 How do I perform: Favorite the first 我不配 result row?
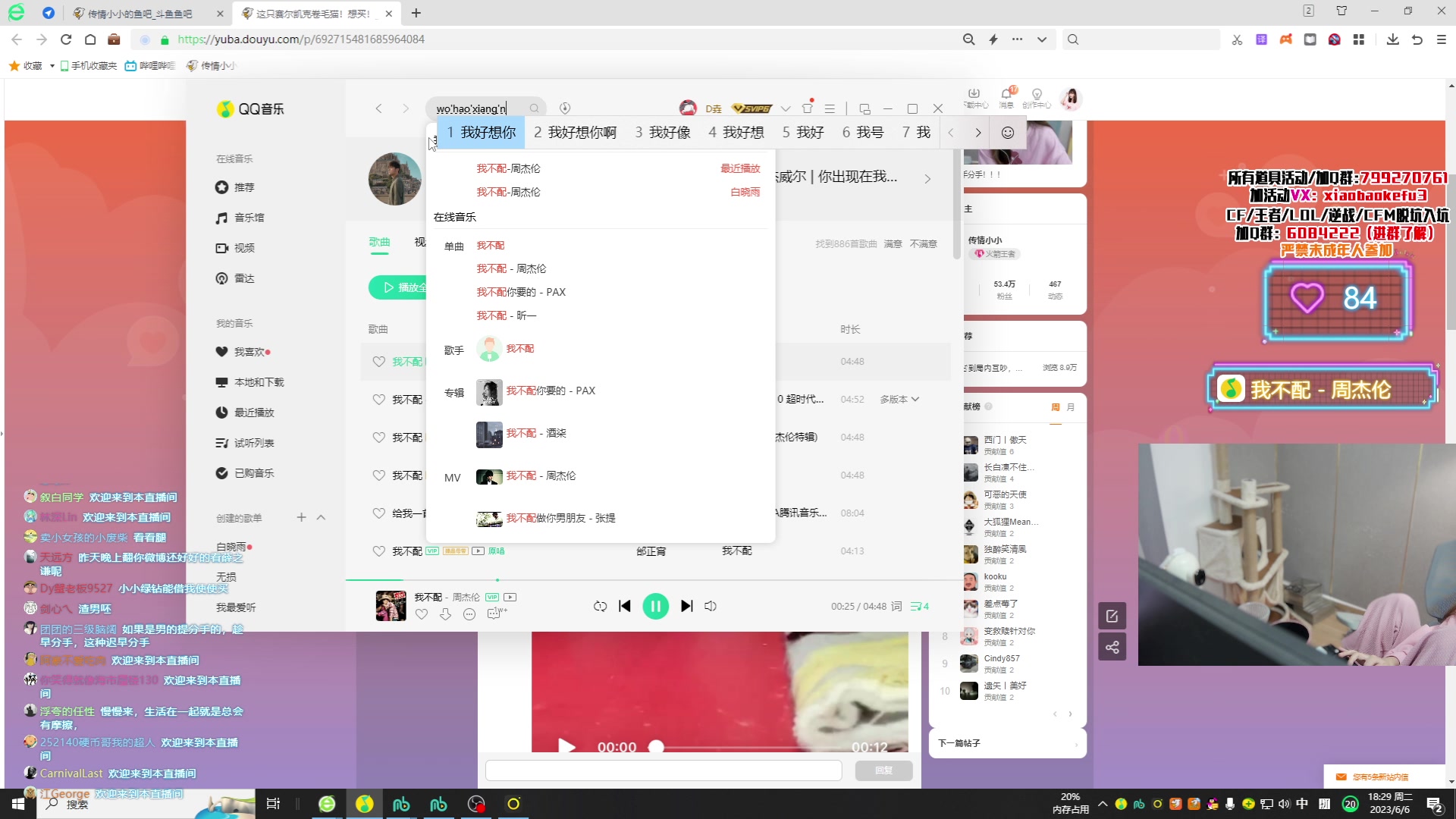pos(378,362)
